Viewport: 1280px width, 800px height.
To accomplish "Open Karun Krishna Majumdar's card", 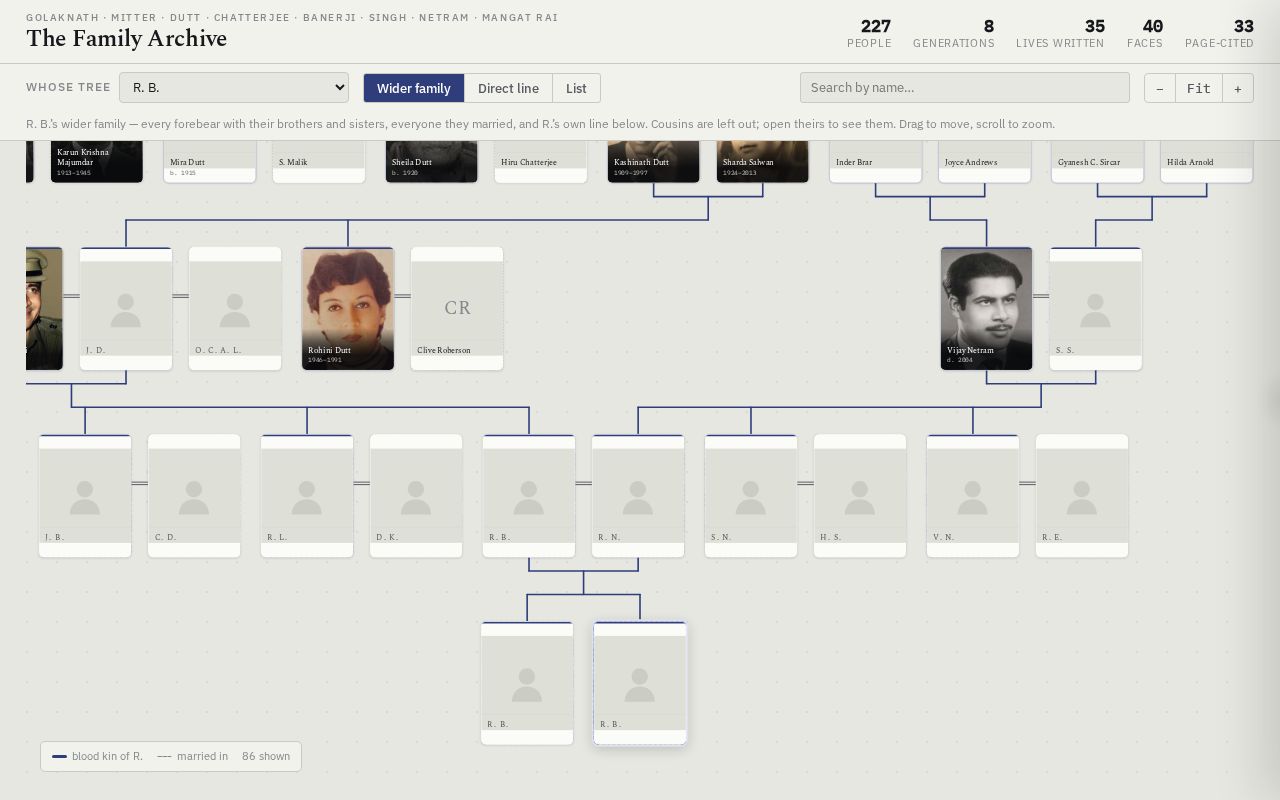I will coord(97,162).
